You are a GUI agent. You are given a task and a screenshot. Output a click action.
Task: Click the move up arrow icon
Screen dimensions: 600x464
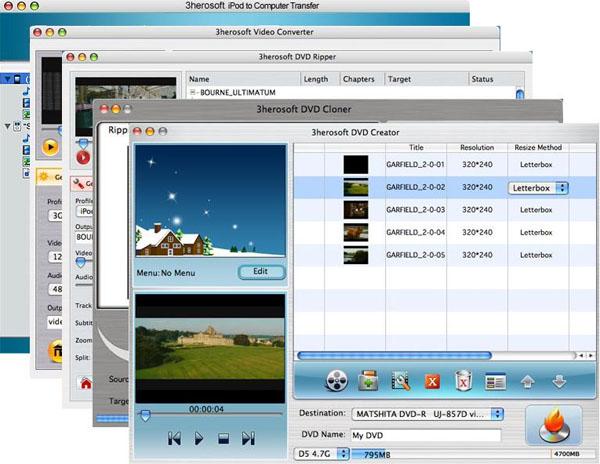[x=527, y=381]
